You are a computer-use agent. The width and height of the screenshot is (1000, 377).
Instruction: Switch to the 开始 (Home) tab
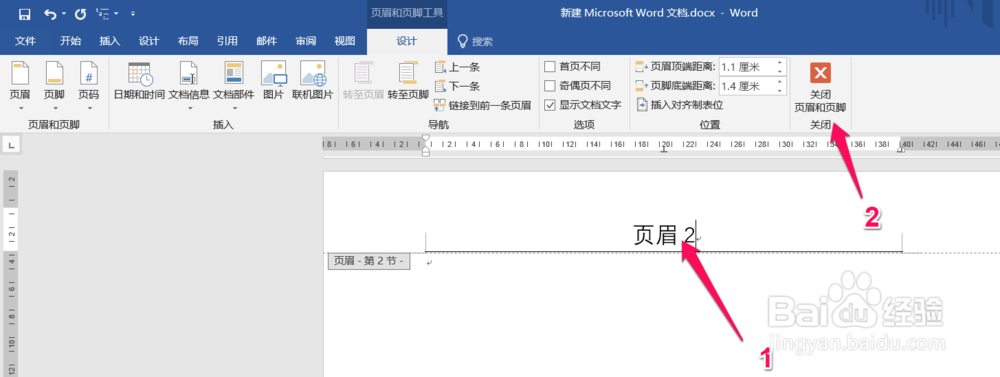tap(70, 41)
